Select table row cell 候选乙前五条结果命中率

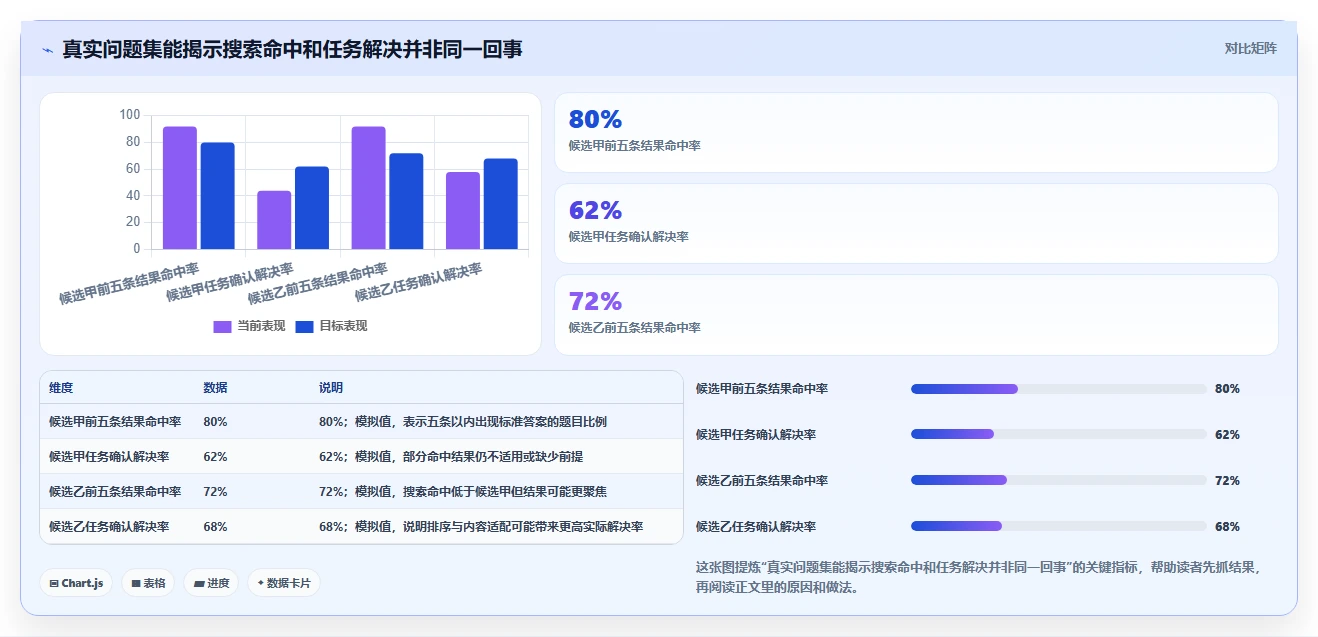coord(115,492)
